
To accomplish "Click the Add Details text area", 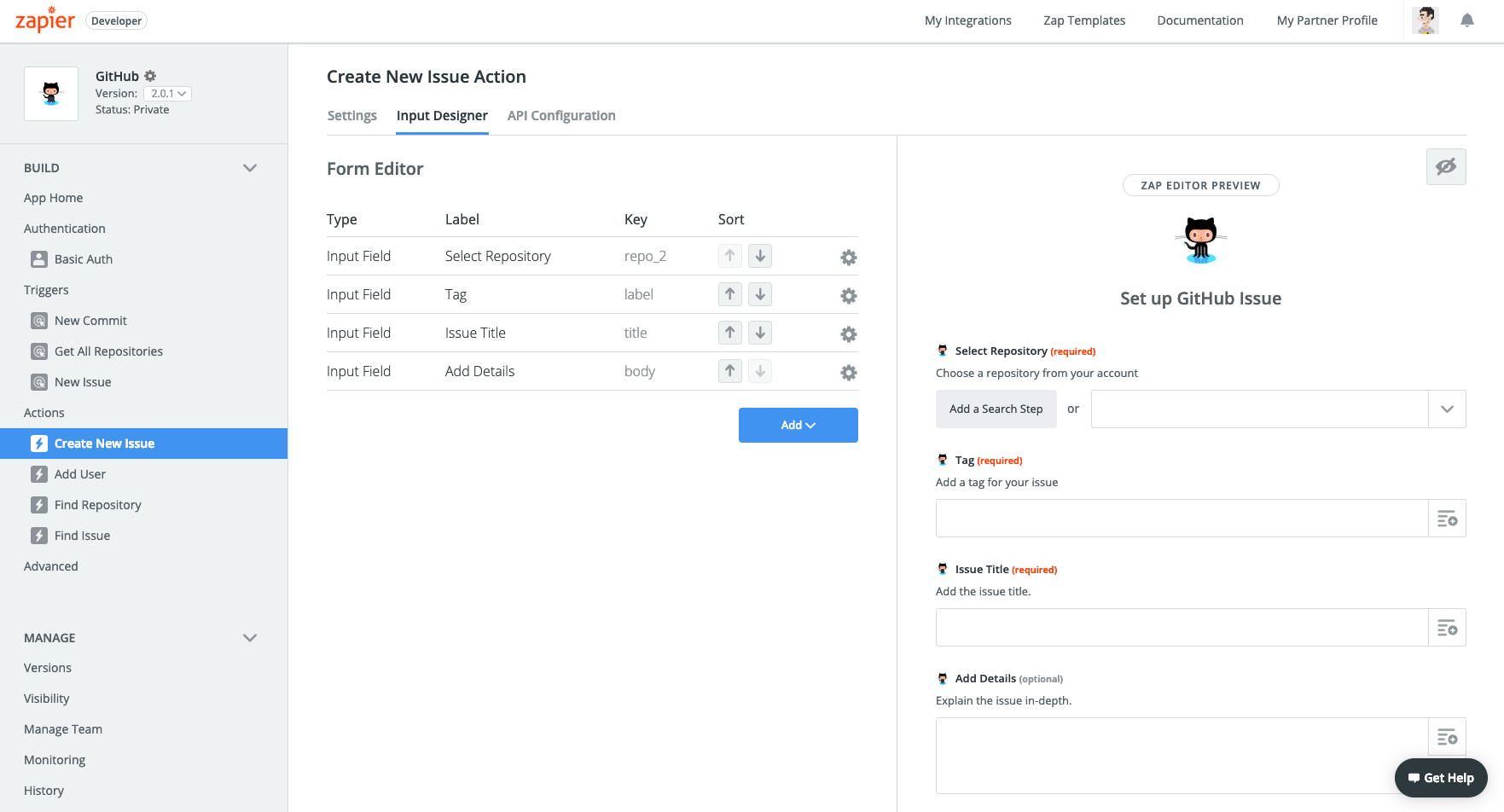I will coord(1182,756).
